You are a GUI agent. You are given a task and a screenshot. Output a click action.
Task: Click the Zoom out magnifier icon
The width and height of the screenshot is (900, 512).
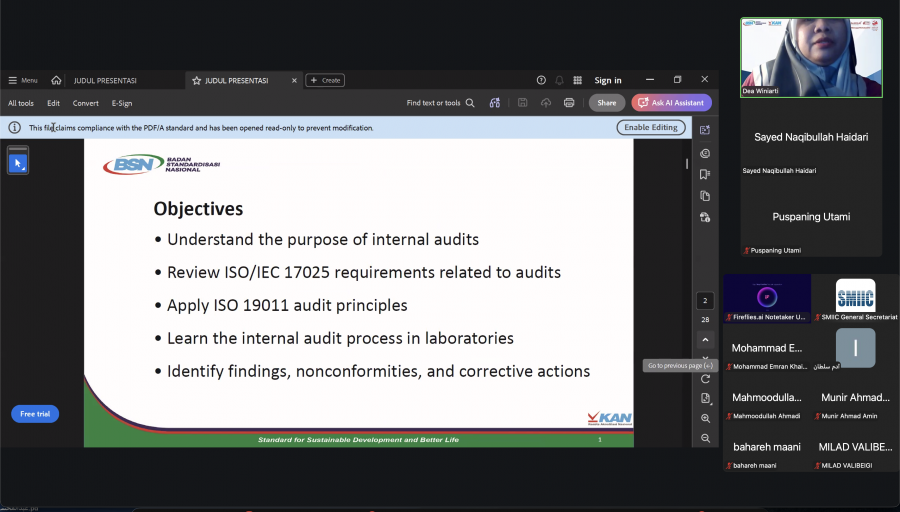pos(705,439)
